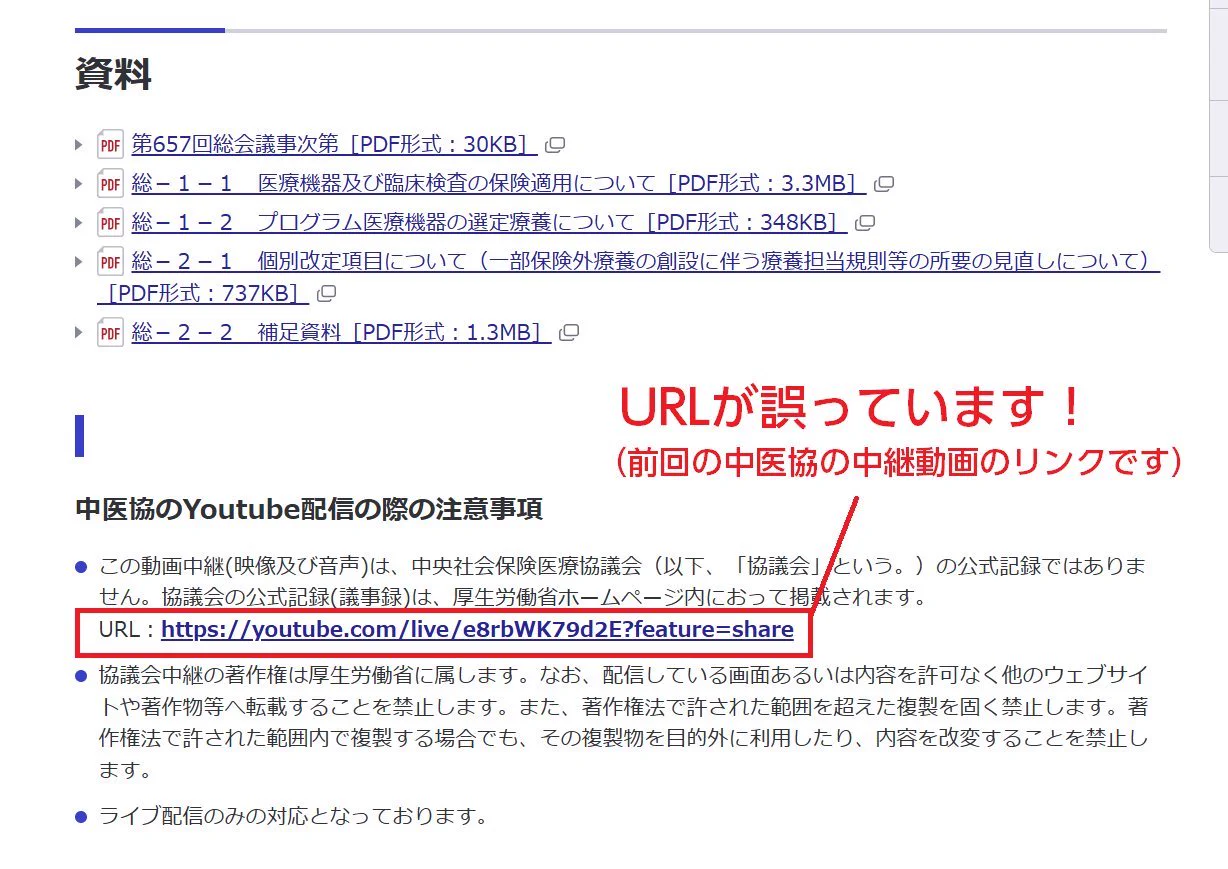This screenshot has width=1228, height=869.
Task: Click PDF icon beside 第657回総会議事次第
Action: tap(110, 144)
